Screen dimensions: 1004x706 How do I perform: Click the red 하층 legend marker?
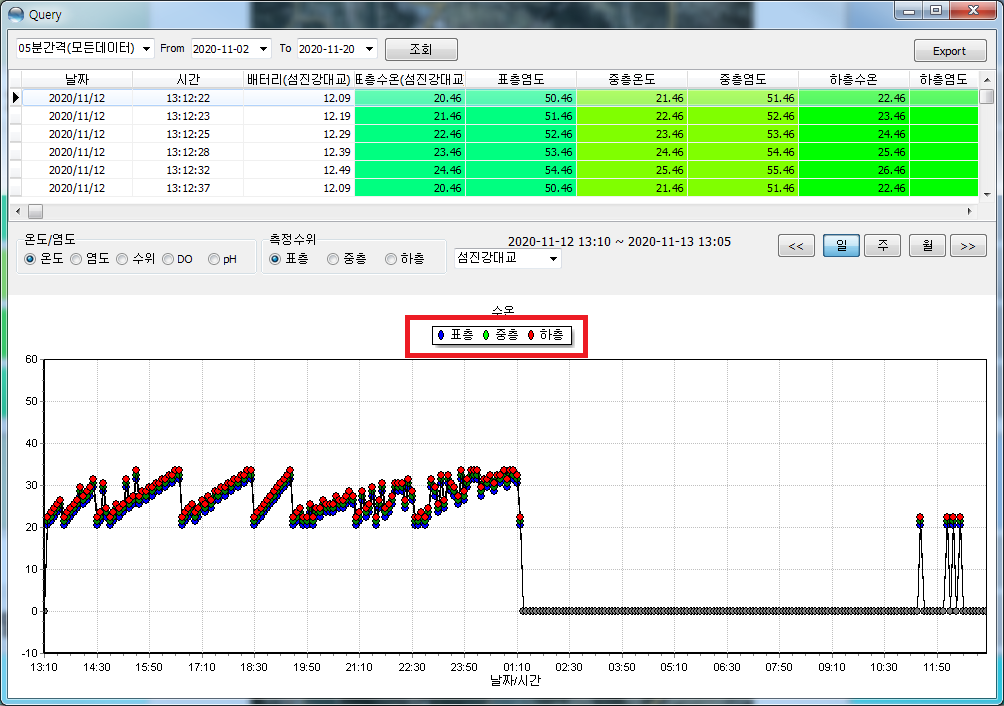pos(531,335)
